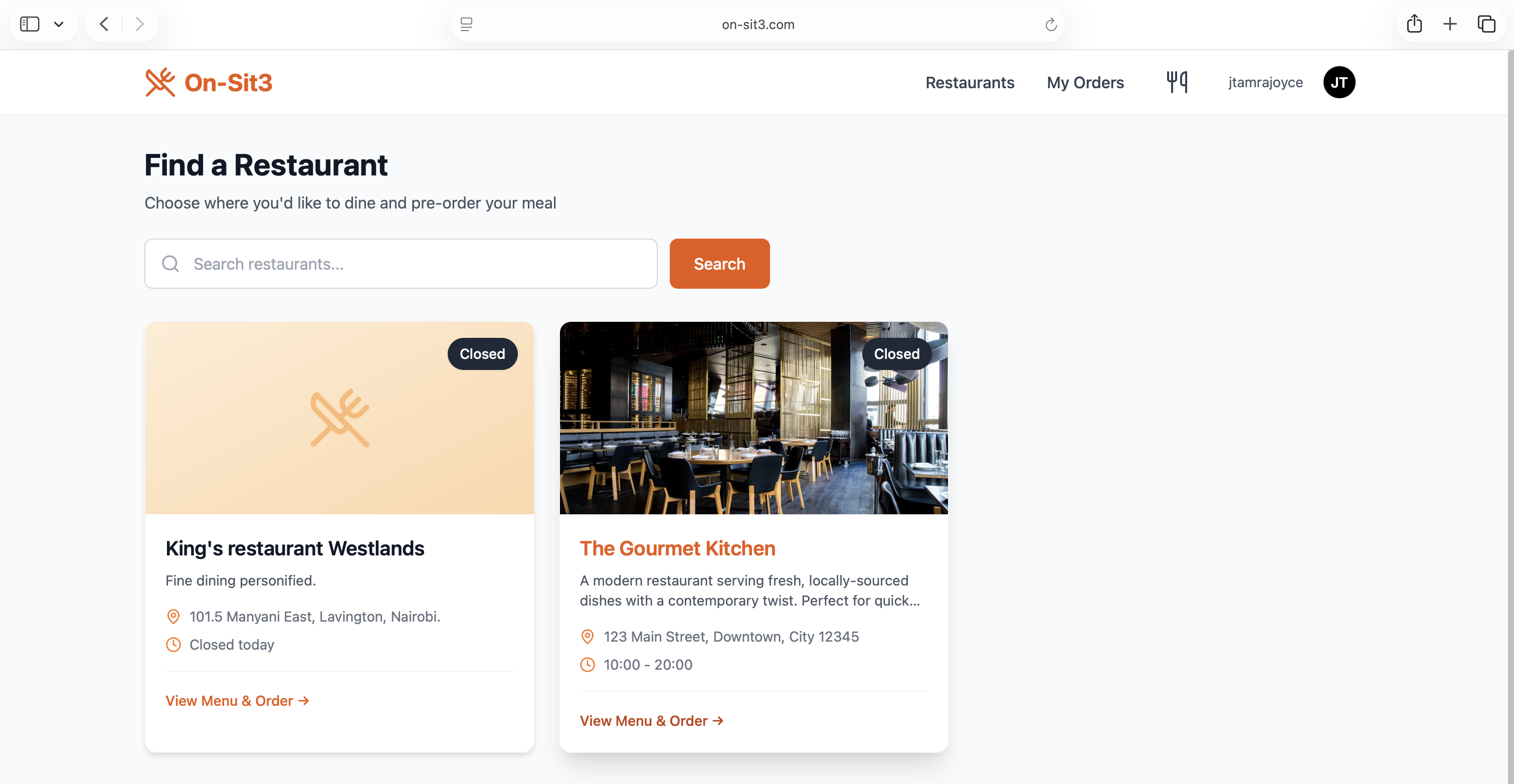
Task: Click the location pin for King's restaurant address
Action: [173, 617]
